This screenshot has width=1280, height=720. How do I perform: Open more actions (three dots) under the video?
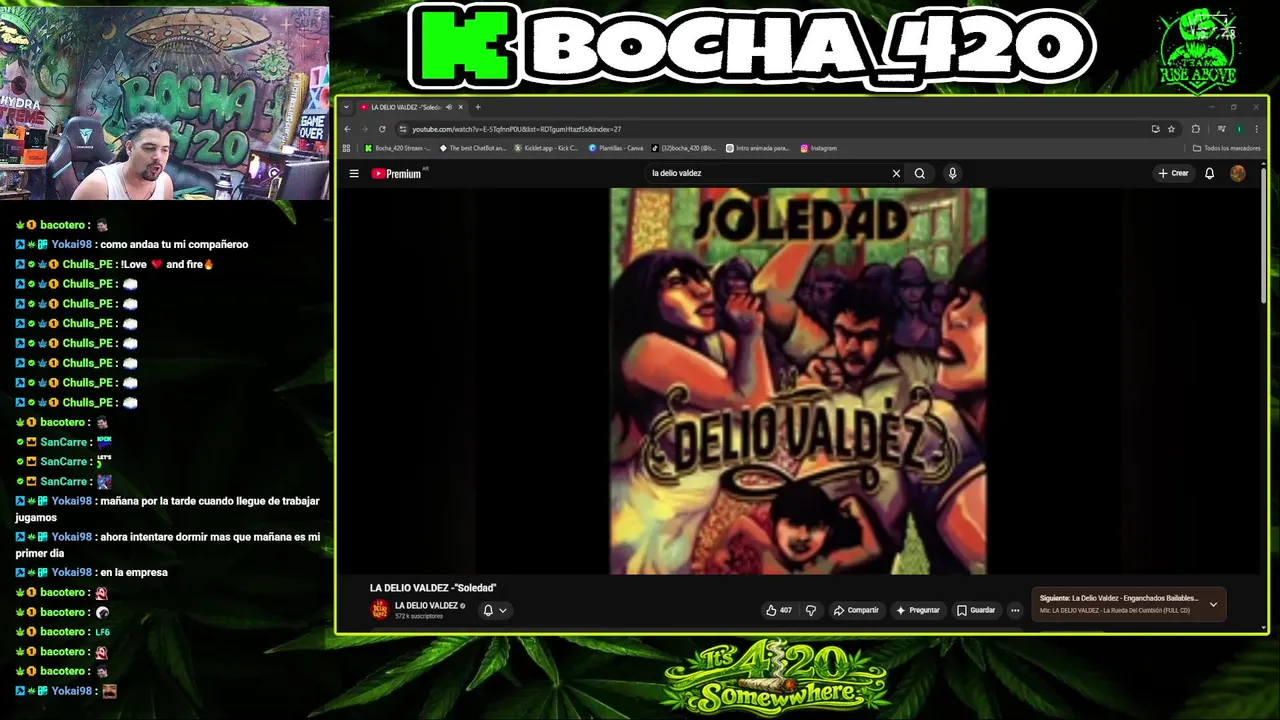1015,610
